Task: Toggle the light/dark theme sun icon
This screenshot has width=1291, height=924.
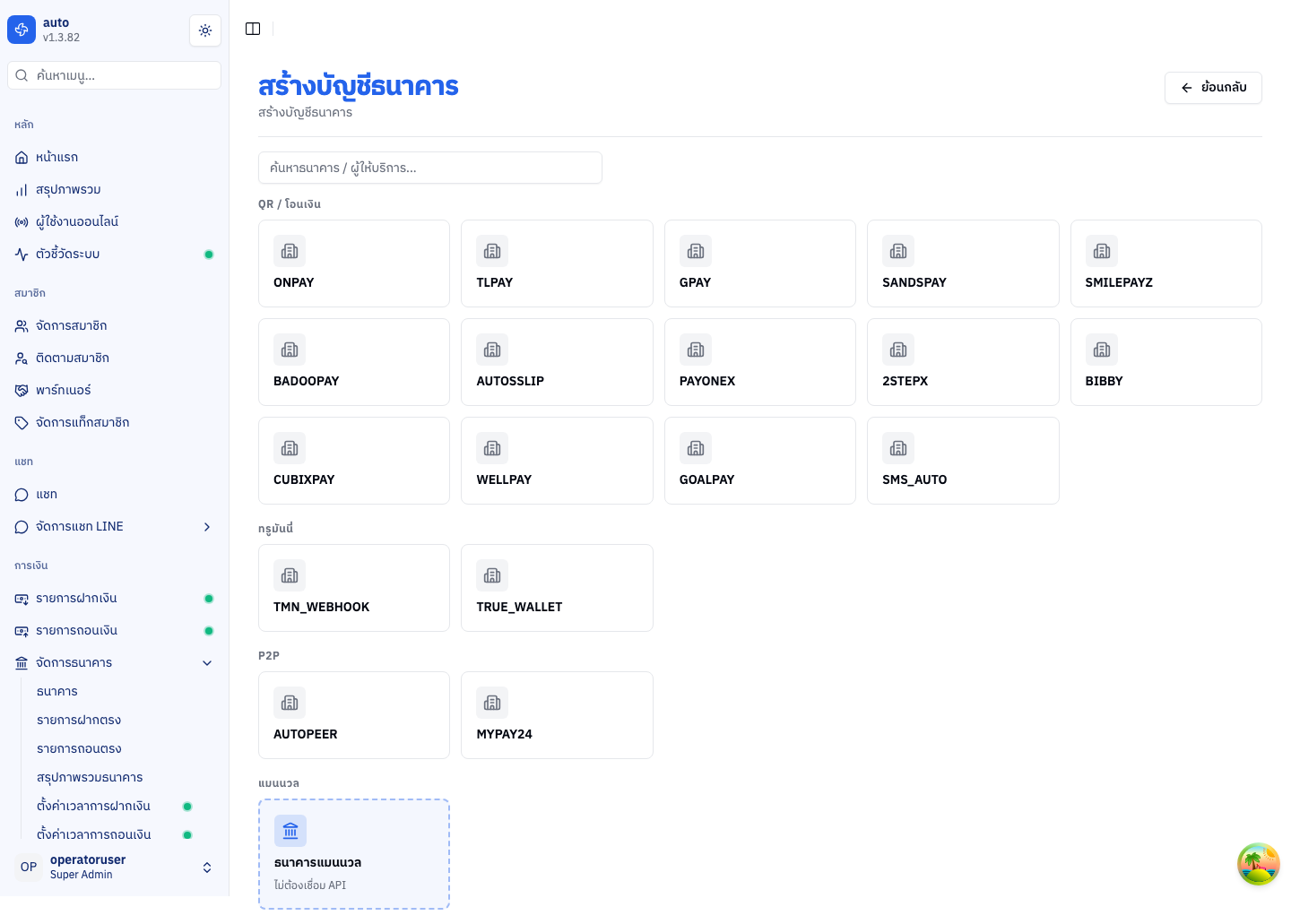Action: click(205, 30)
